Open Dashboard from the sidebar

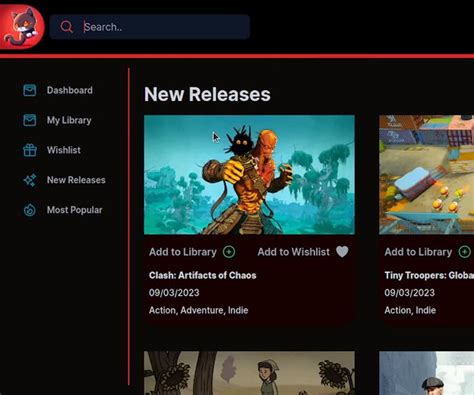(x=70, y=90)
